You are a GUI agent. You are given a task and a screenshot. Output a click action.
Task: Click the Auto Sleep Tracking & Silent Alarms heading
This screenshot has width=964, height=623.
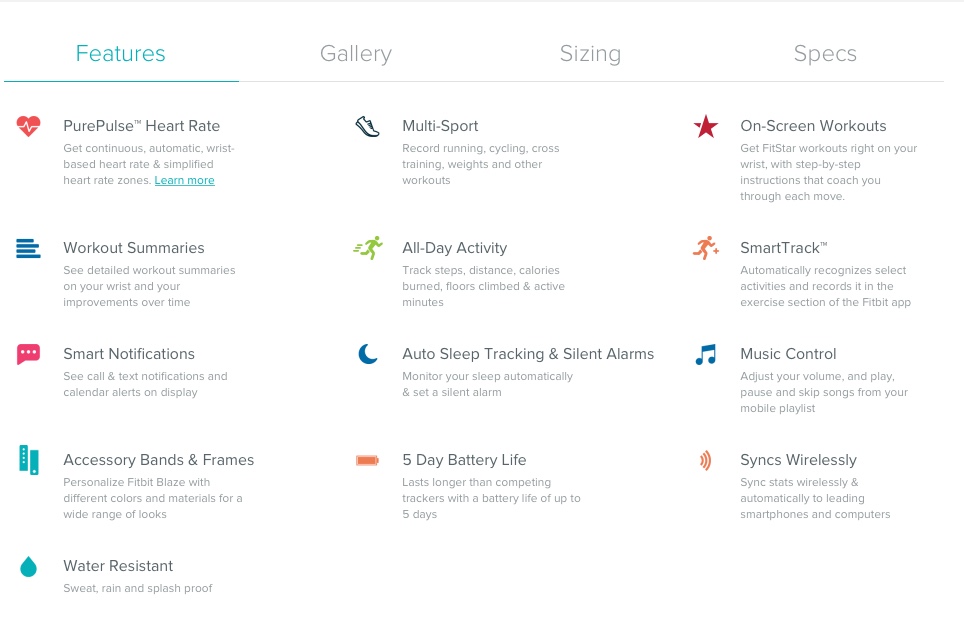click(527, 354)
